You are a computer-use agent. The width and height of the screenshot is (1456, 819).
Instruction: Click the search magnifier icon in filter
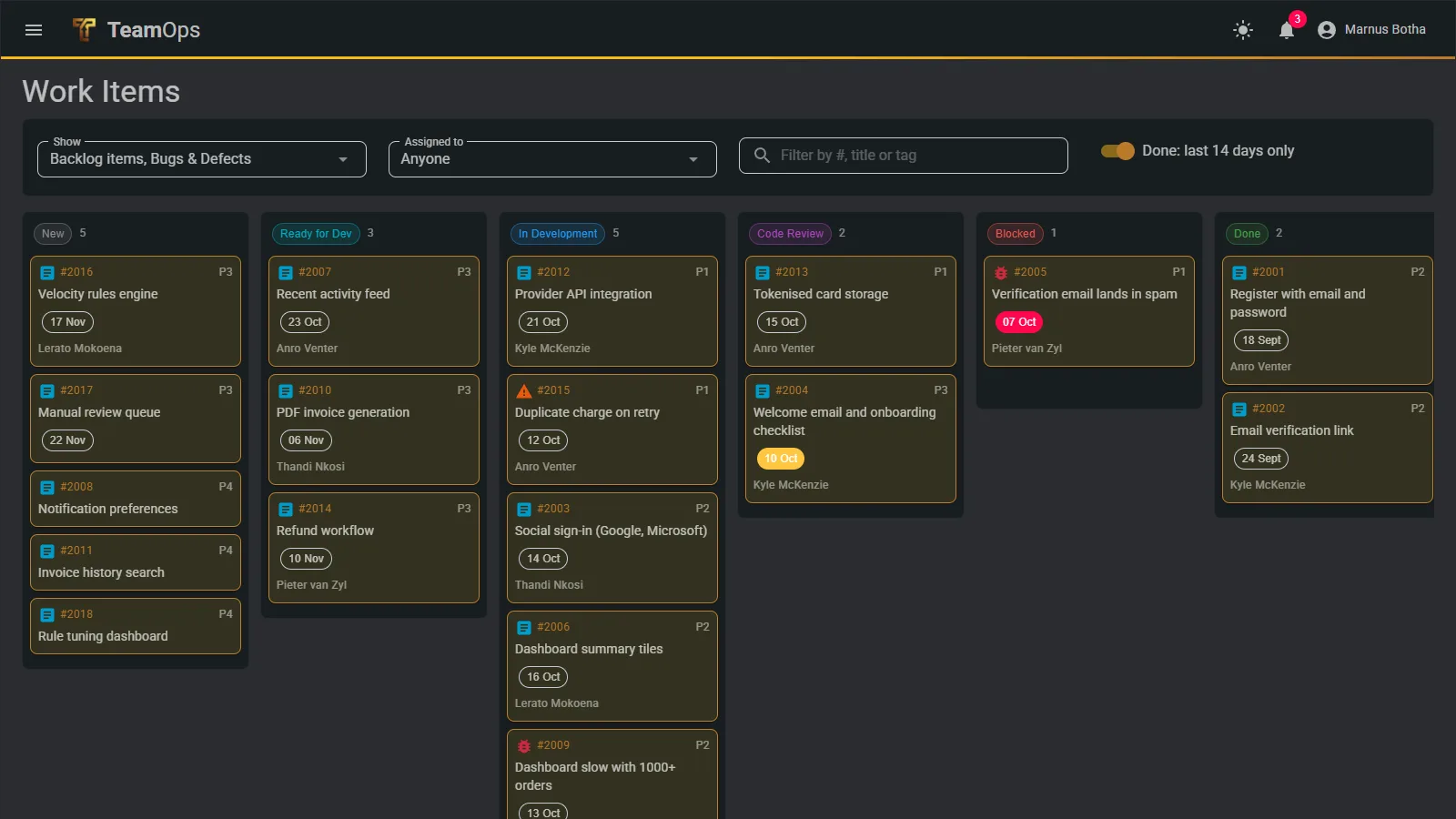click(763, 156)
